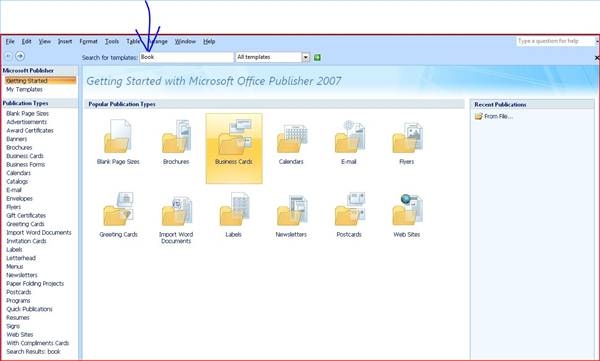Click the From File folder icon

click(x=478, y=116)
